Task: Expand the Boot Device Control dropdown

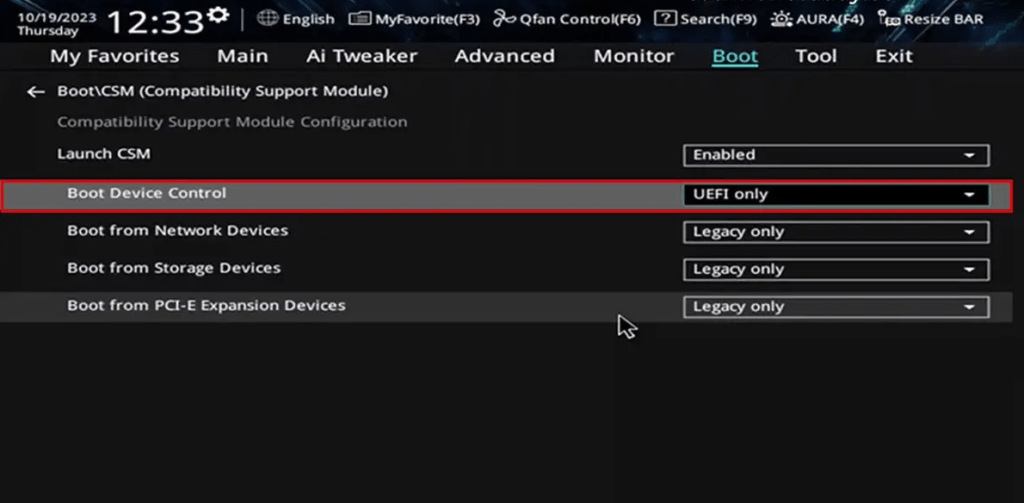Action: point(836,194)
